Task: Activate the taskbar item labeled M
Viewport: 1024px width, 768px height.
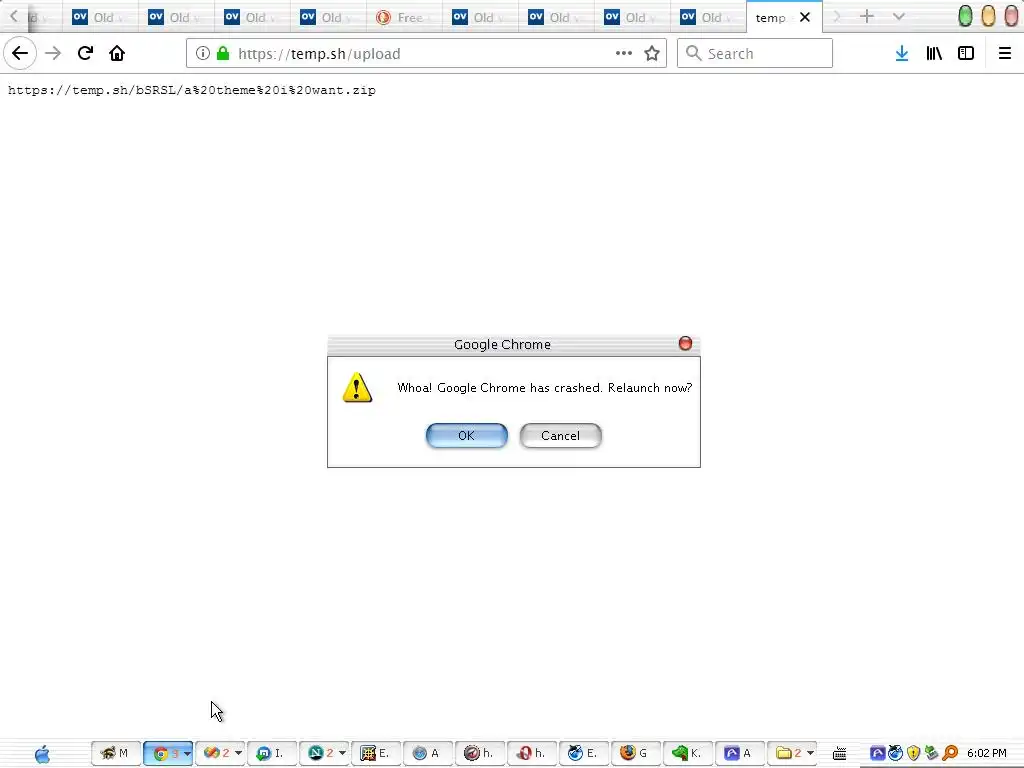Action: point(116,753)
